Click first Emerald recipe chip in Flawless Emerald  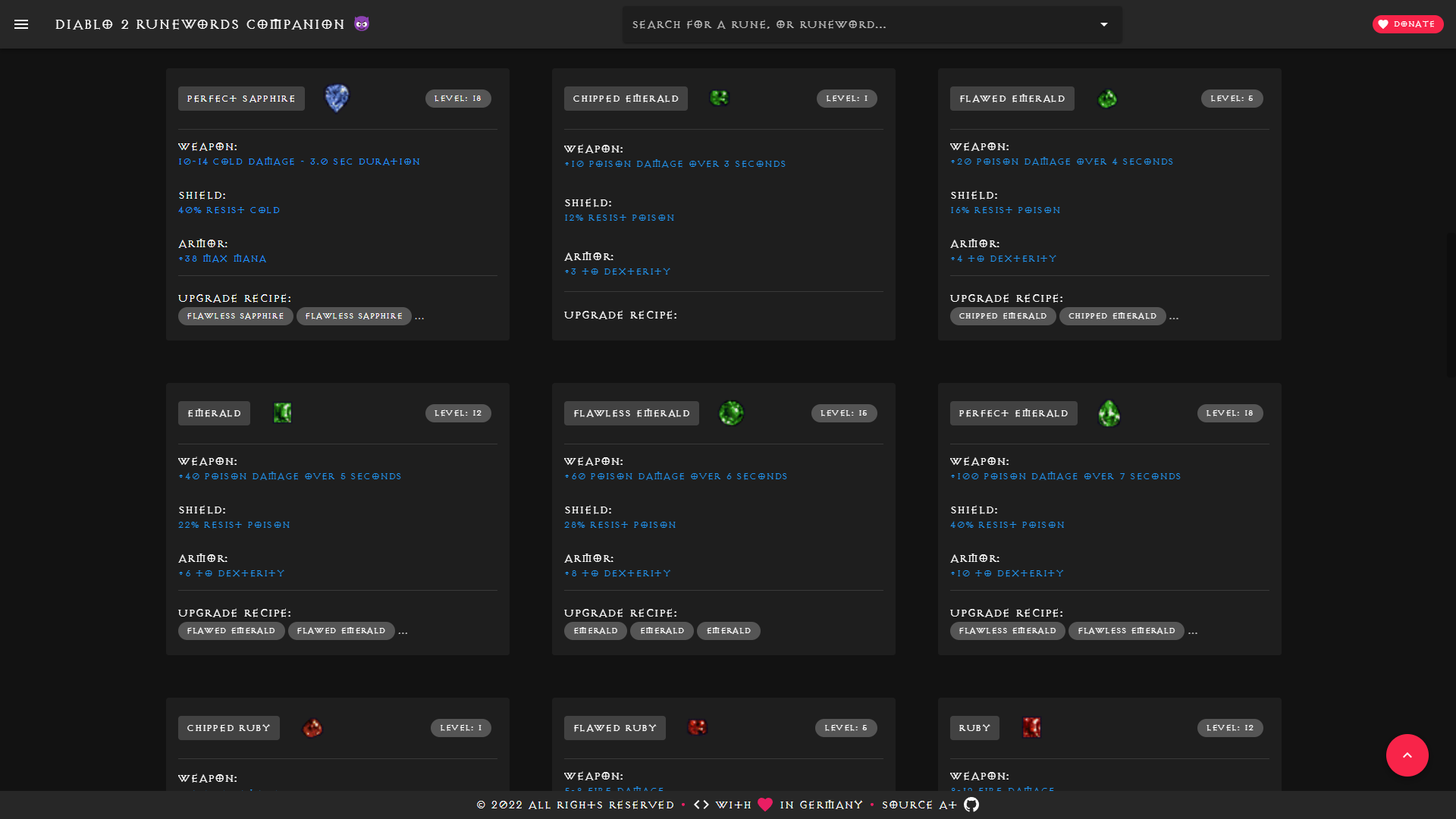(x=595, y=631)
